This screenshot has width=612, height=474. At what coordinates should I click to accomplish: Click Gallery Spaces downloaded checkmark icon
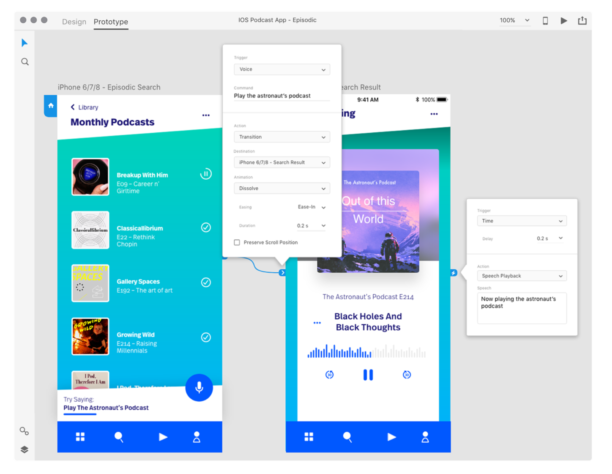206,282
